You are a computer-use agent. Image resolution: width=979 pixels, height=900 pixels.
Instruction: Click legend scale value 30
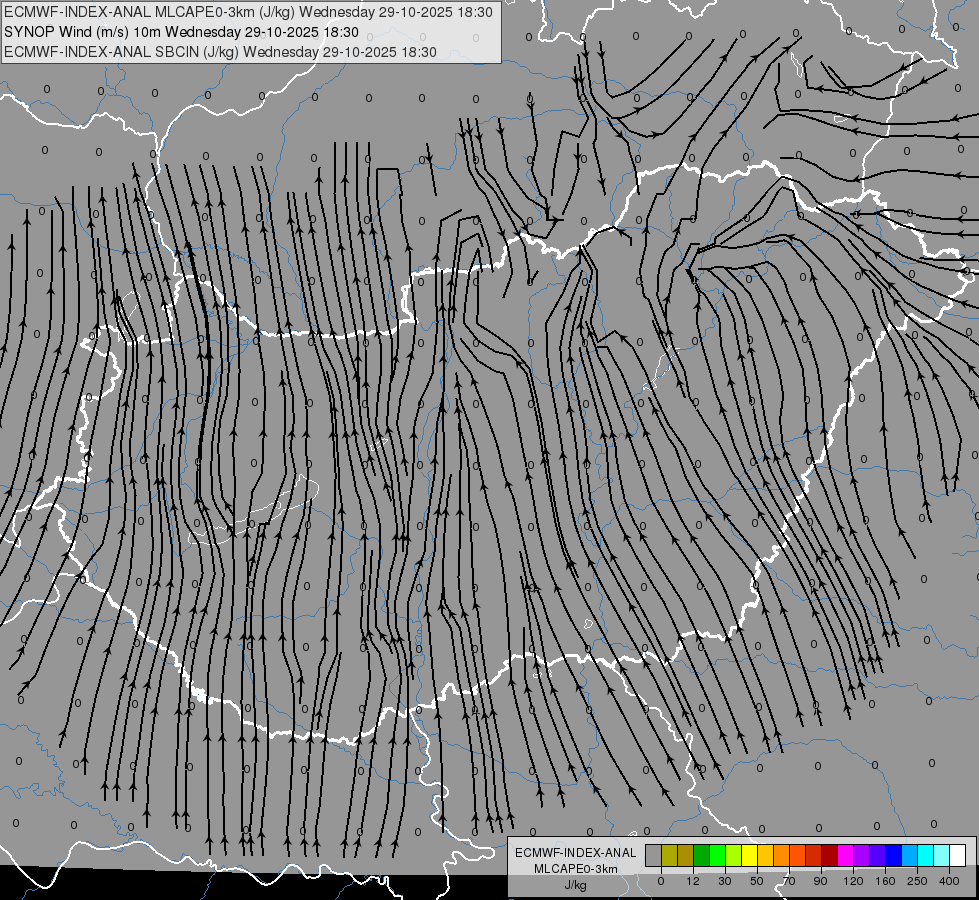pos(725,881)
